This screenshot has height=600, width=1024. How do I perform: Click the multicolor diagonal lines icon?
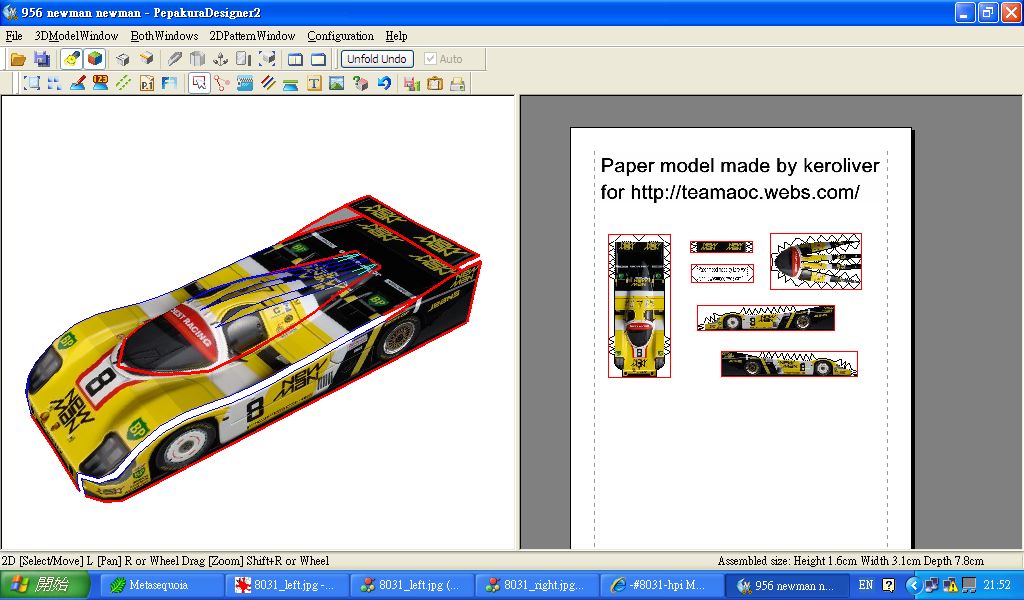click(268, 83)
